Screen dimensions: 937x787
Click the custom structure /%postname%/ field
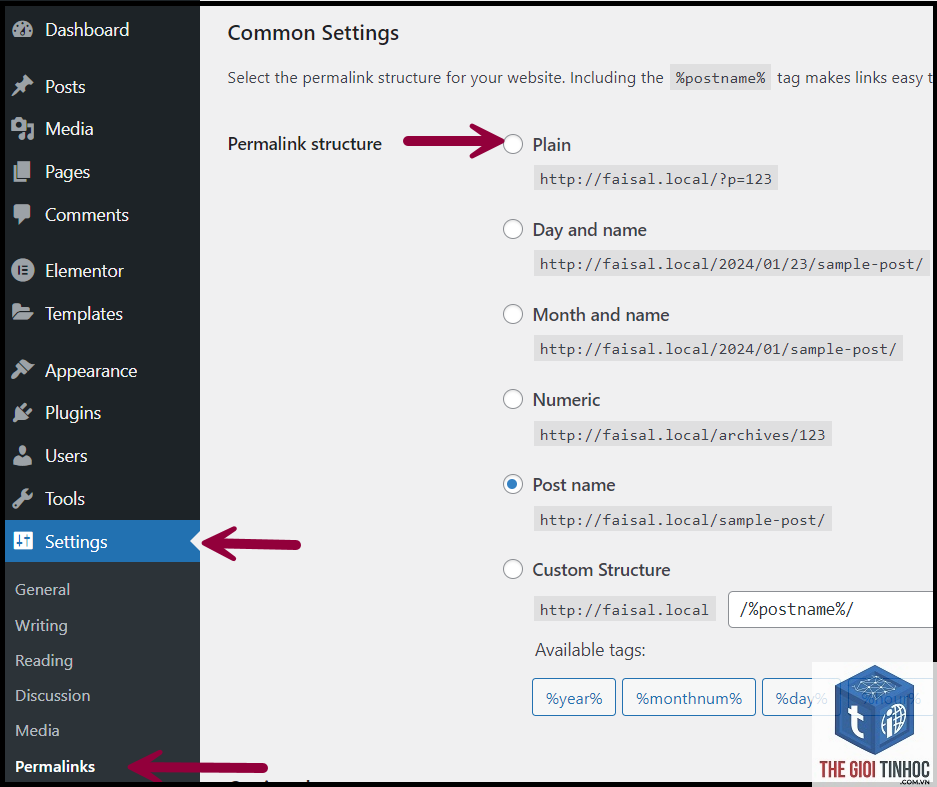pyautogui.click(x=831, y=610)
